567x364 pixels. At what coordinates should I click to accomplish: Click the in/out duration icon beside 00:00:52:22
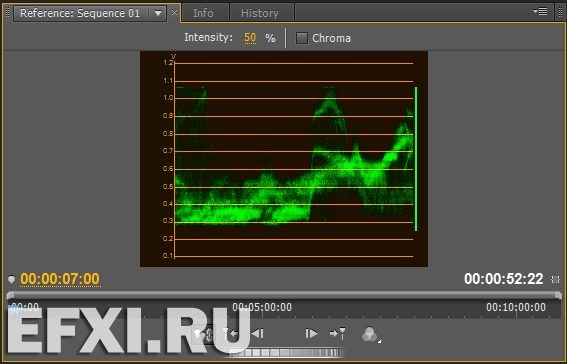point(555,279)
